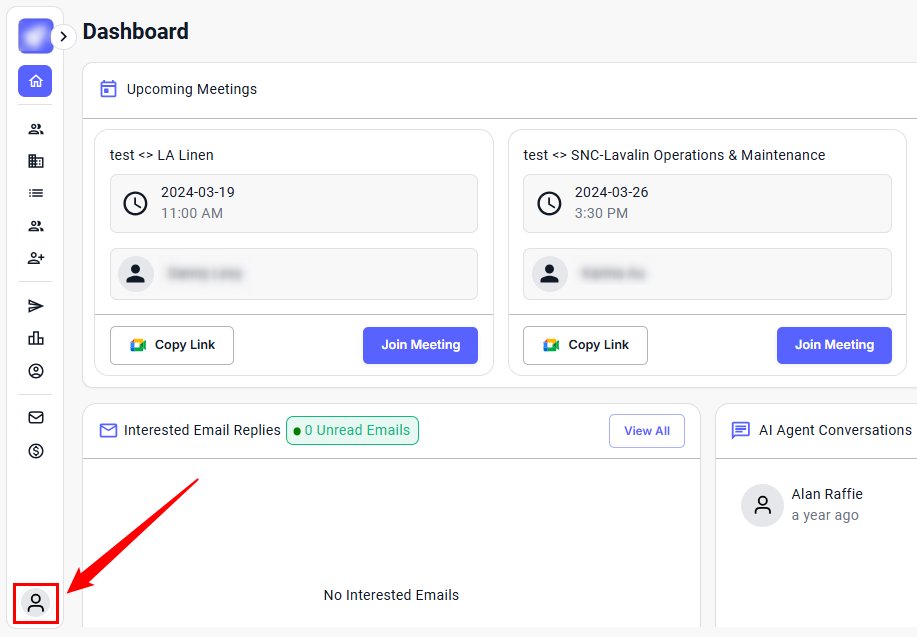Open the list icon in sidebar
This screenshot has height=637, width=917.
36,193
